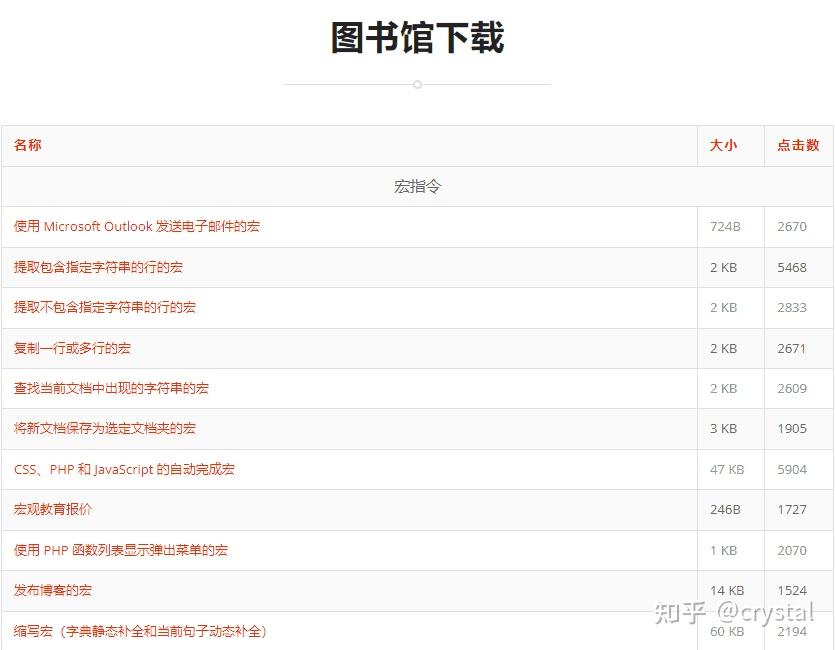Open the 使用 Microsoft Outlook 发送电子邮件的宏 link
Image resolution: width=835 pixels, height=650 pixels.
click(x=135, y=226)
